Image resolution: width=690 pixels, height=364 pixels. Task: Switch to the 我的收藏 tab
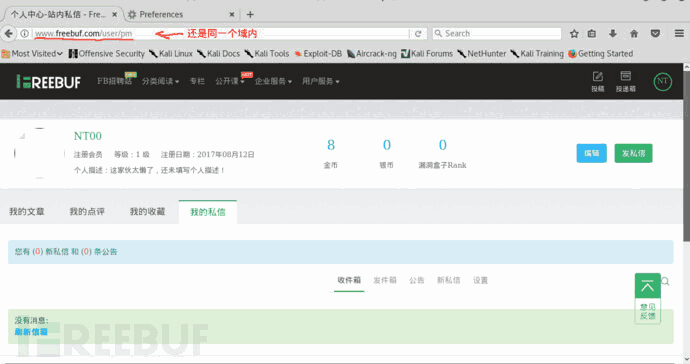tap(147, 212)
